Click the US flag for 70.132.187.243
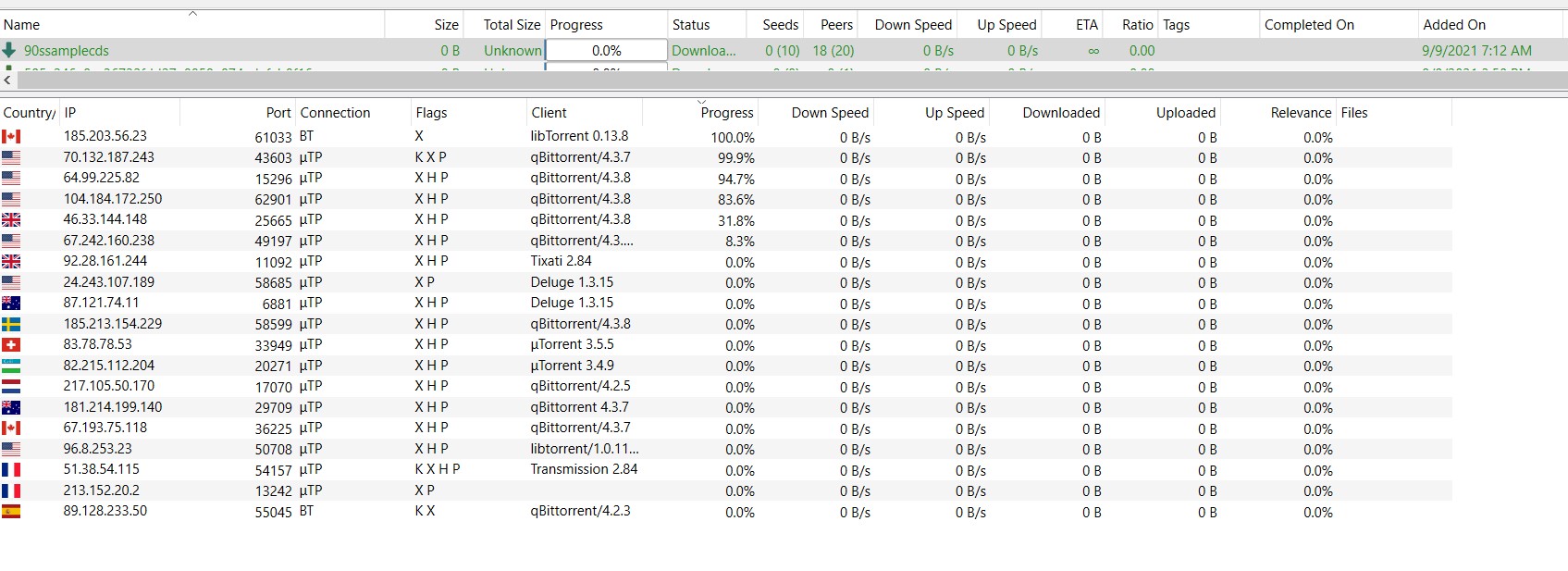The image size is (1568, 571). (x=11, y=157)
